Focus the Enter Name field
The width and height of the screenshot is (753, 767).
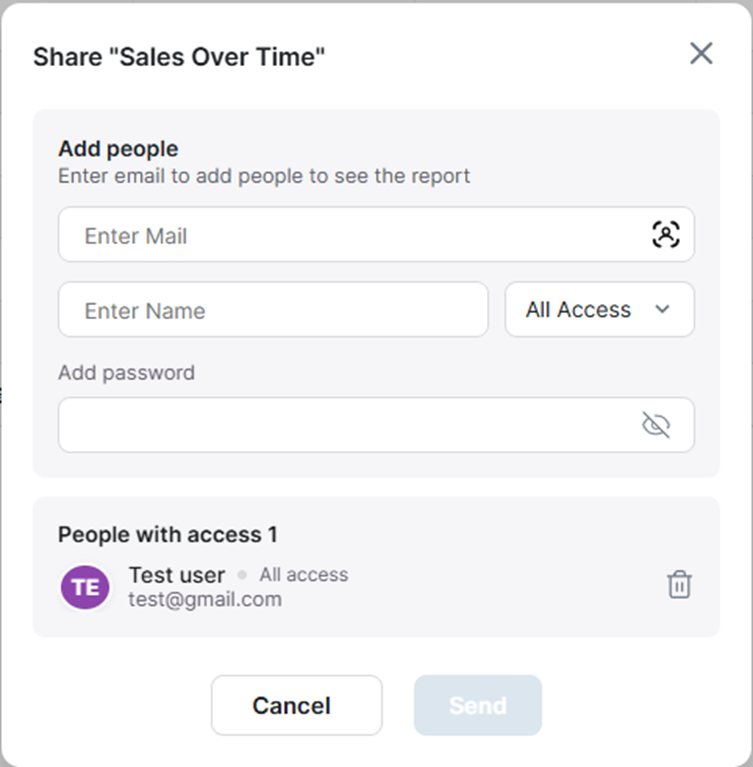pos(273,309)
